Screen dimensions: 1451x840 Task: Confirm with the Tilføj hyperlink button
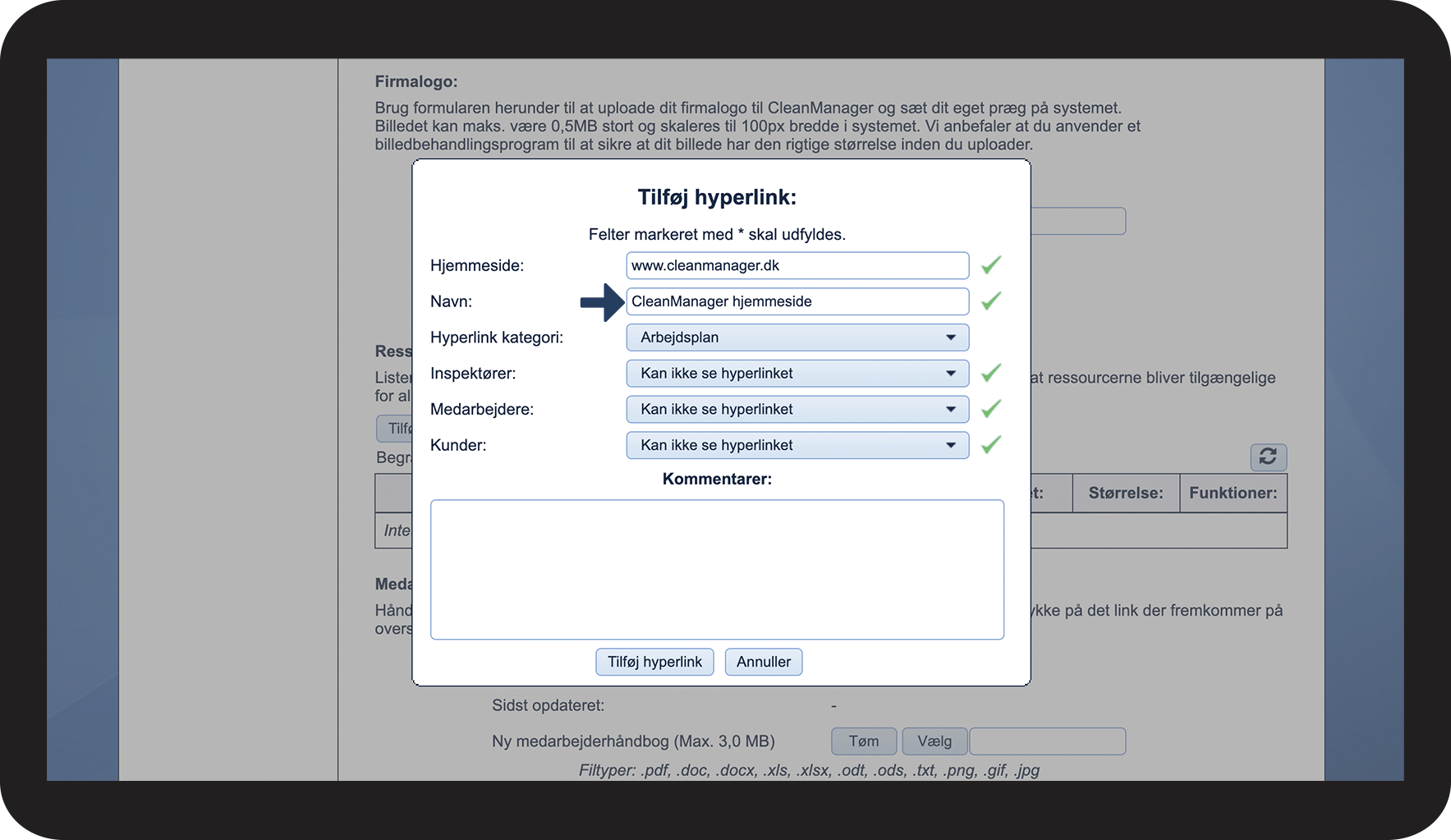pos(654,662)
